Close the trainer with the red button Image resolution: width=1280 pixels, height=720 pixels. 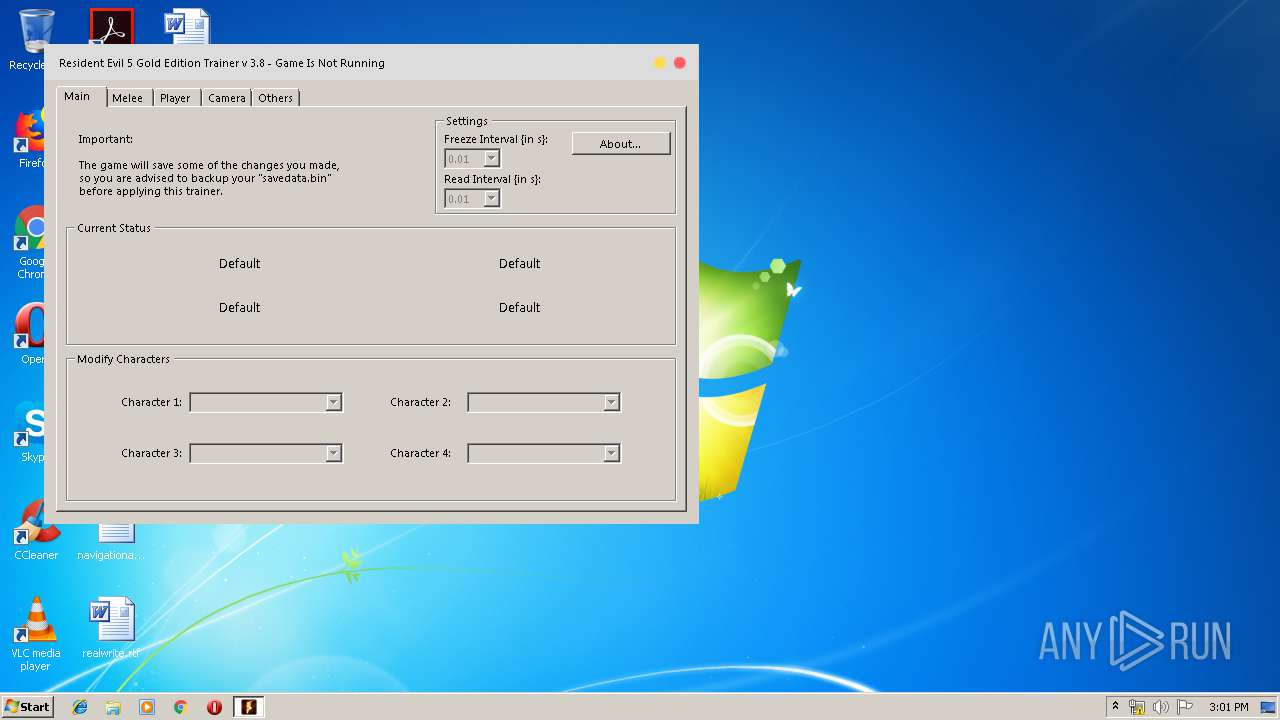click(680, 63)
